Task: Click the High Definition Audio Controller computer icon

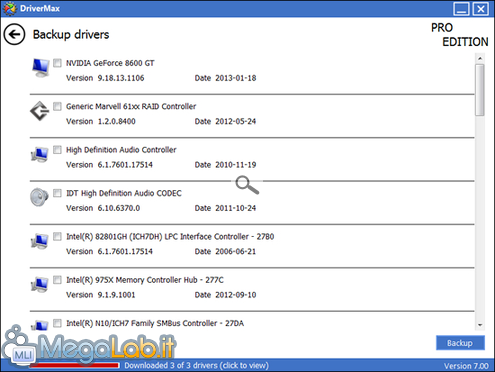Action: [40, 155]
